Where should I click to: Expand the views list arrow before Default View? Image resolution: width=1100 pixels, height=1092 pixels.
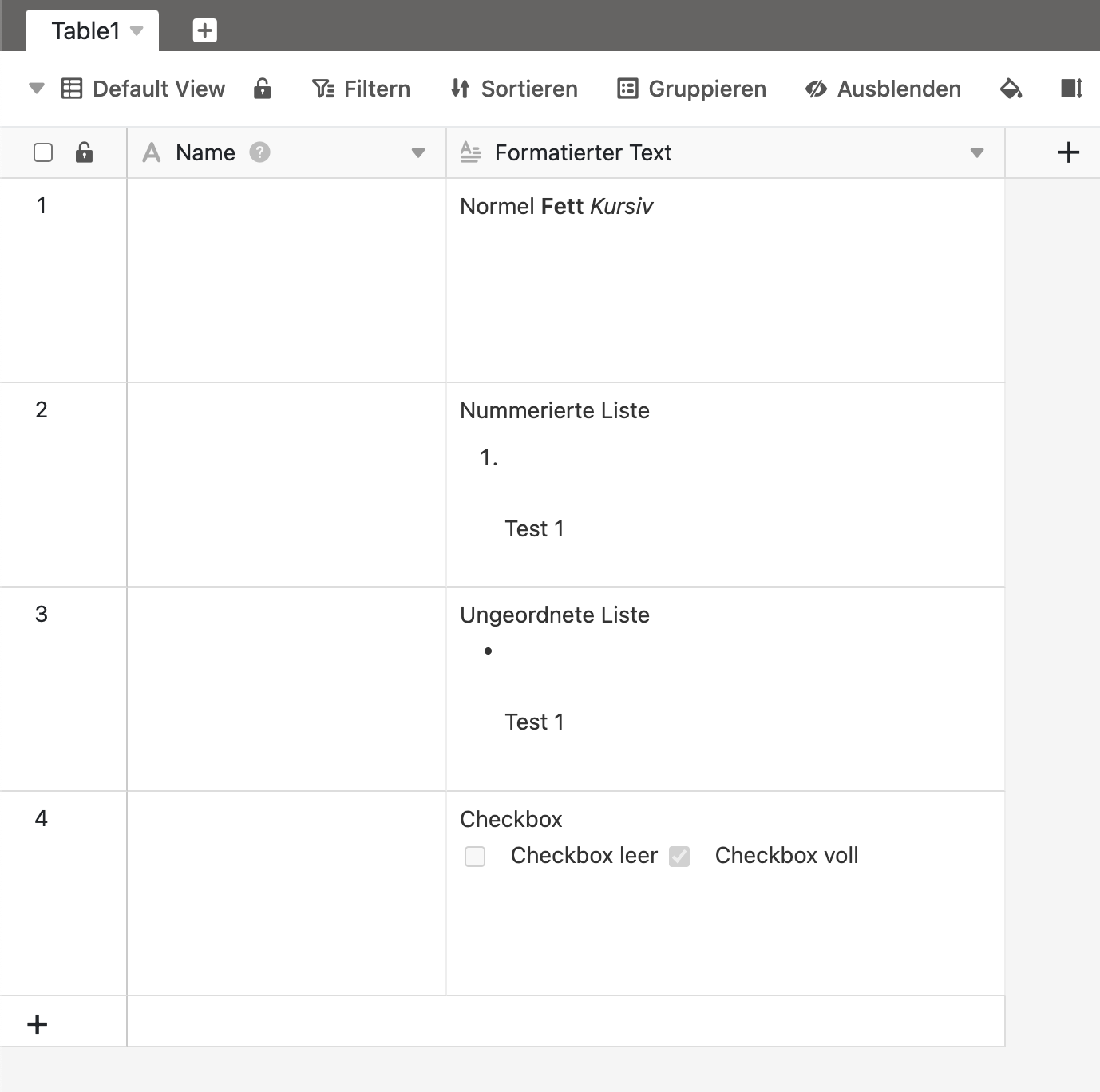point(36,89)
